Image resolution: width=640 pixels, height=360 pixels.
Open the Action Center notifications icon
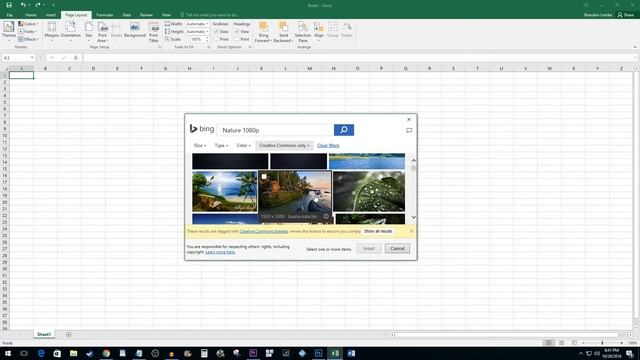630,353
